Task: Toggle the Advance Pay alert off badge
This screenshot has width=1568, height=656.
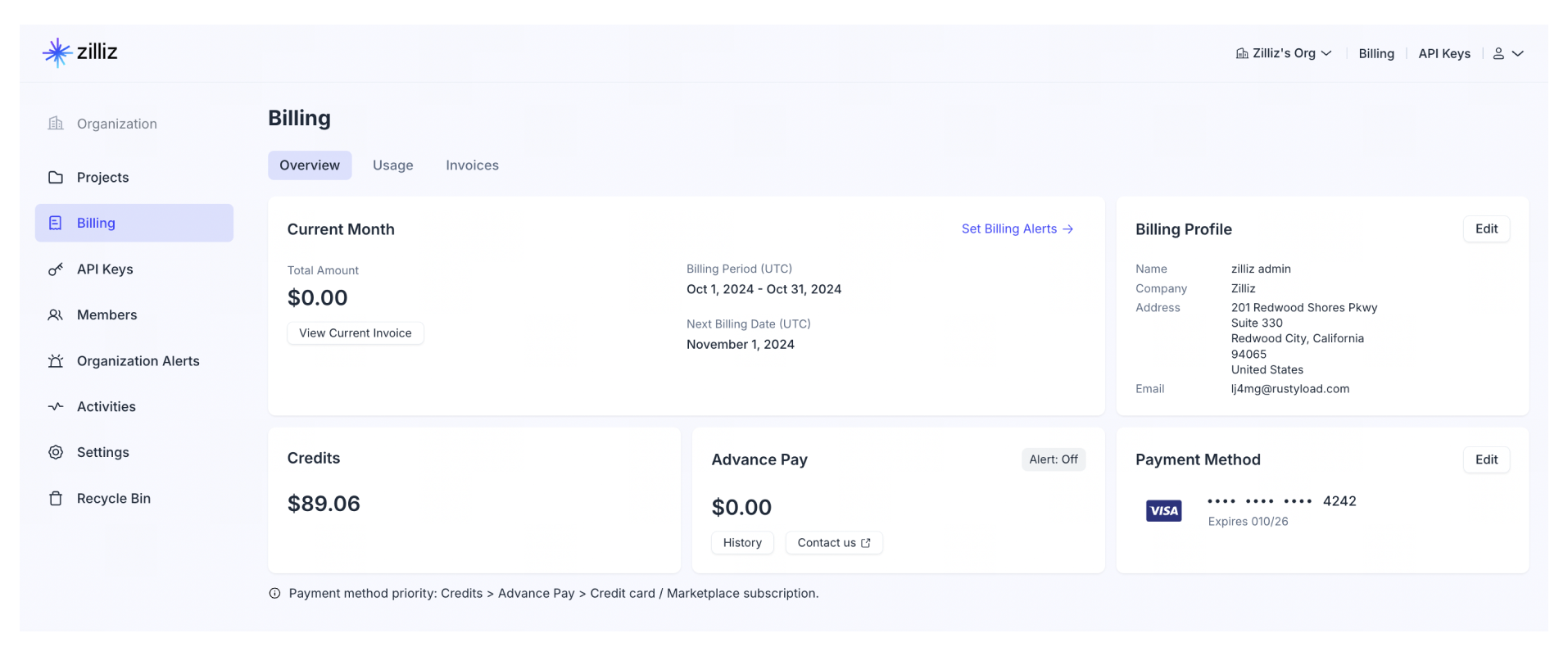Action: (1054, 459)
